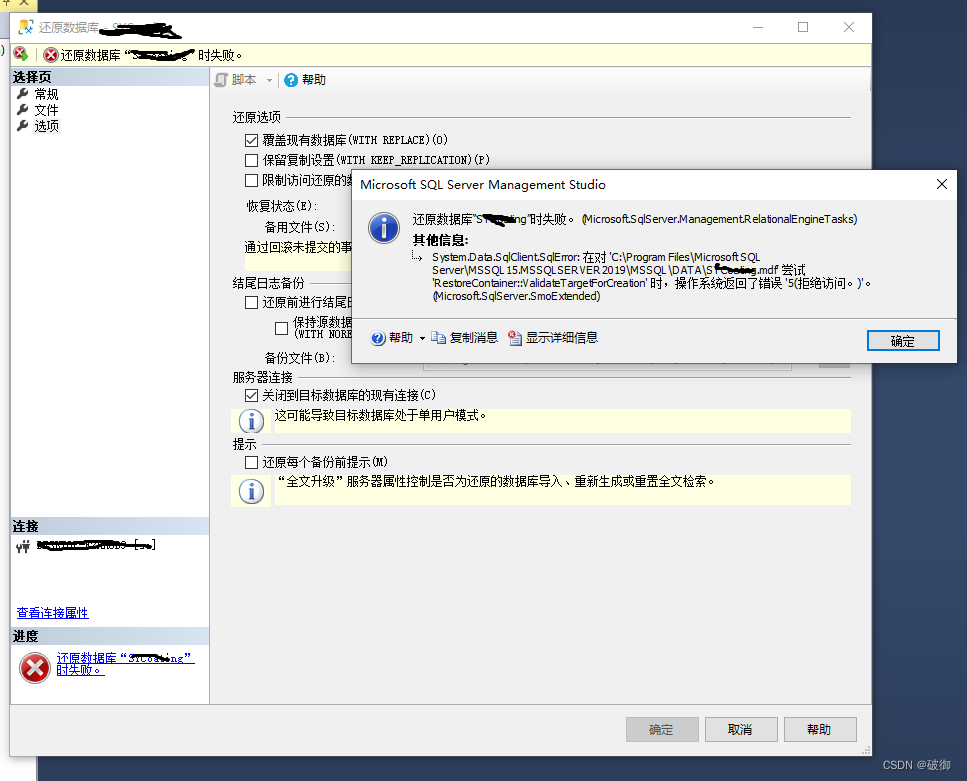The image size is (967, 781).
Task: Click the 进度 panel header
Action: 110,636
